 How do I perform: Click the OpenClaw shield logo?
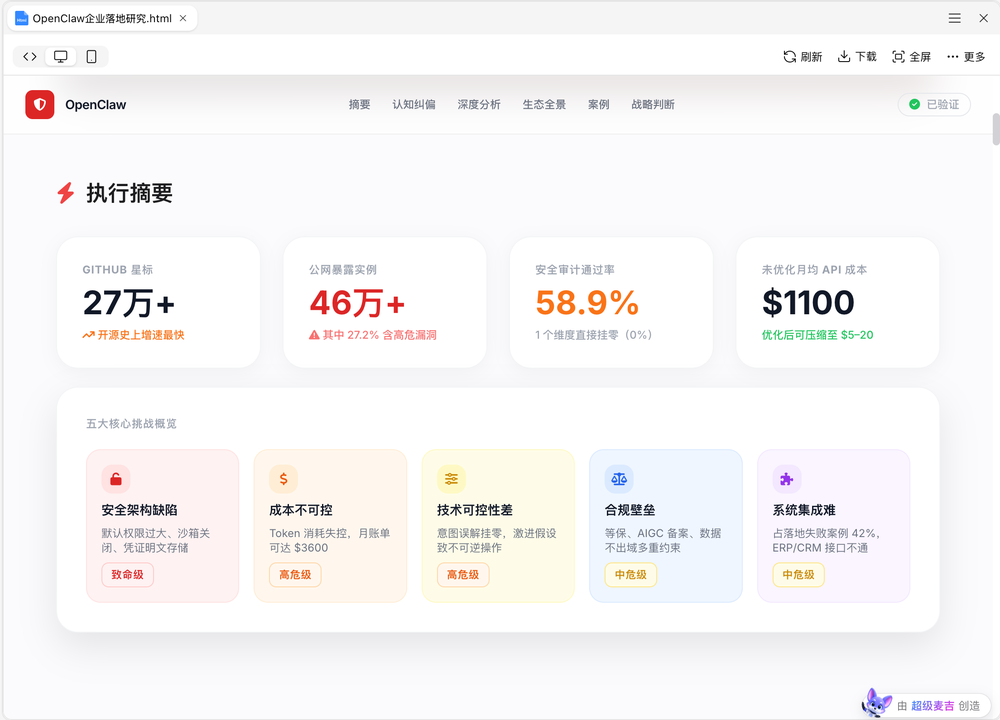[39, 104]
